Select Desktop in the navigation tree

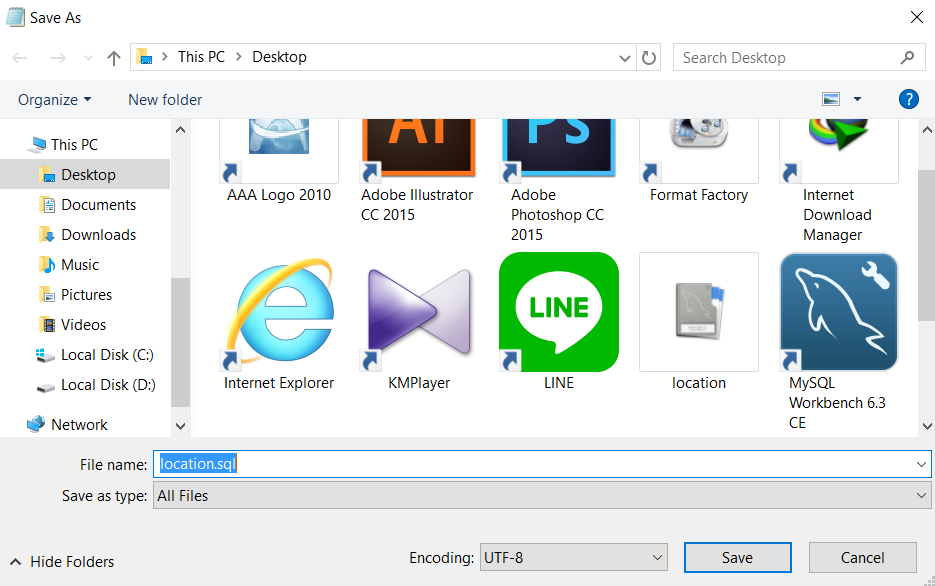tap(88, 175)
